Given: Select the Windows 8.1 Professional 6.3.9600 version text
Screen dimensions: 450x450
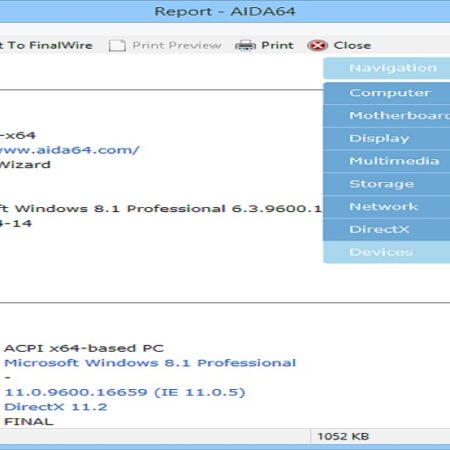Looking at the screenshot, I should (160, 209).
